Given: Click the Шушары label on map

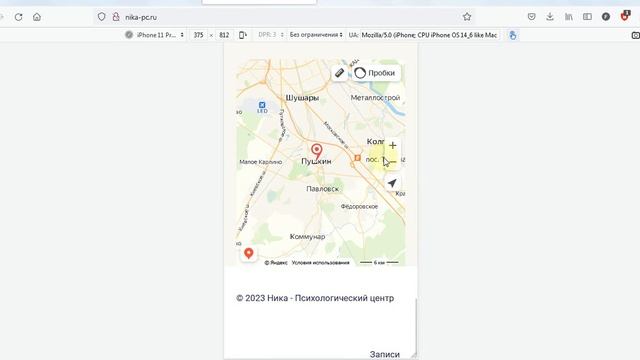Looking at the screenshot, I should coord(302,98).
